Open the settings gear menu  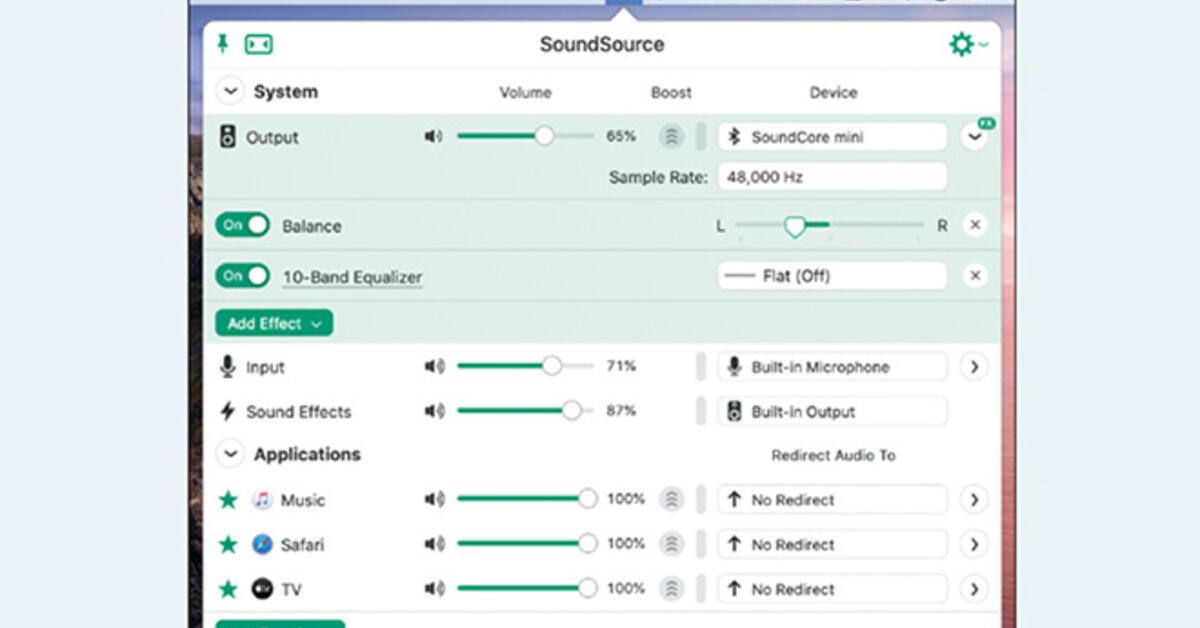(963, 44)
